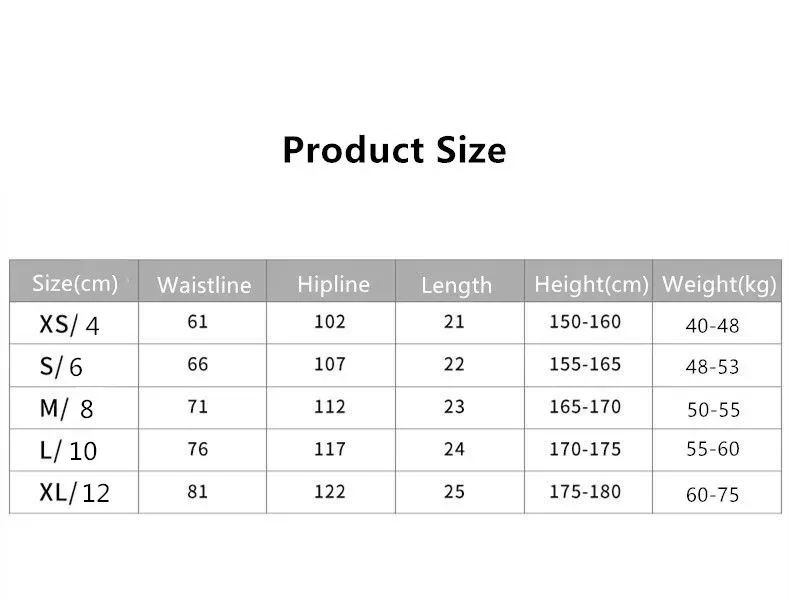Click the L/10 size row label

click(x=68, y=451)
